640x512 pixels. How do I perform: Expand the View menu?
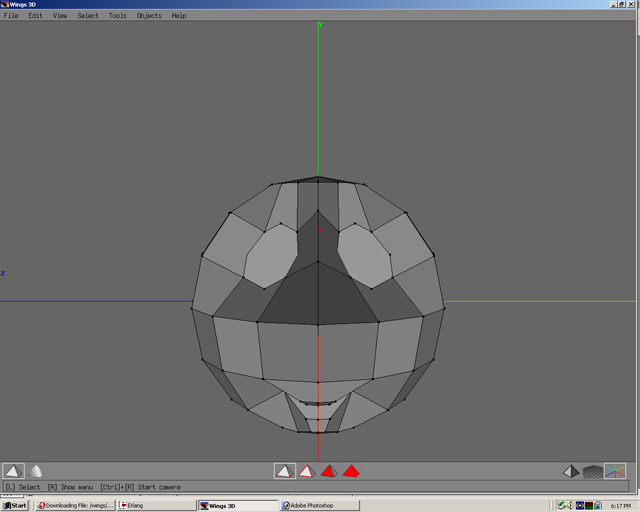coord(60,16)
